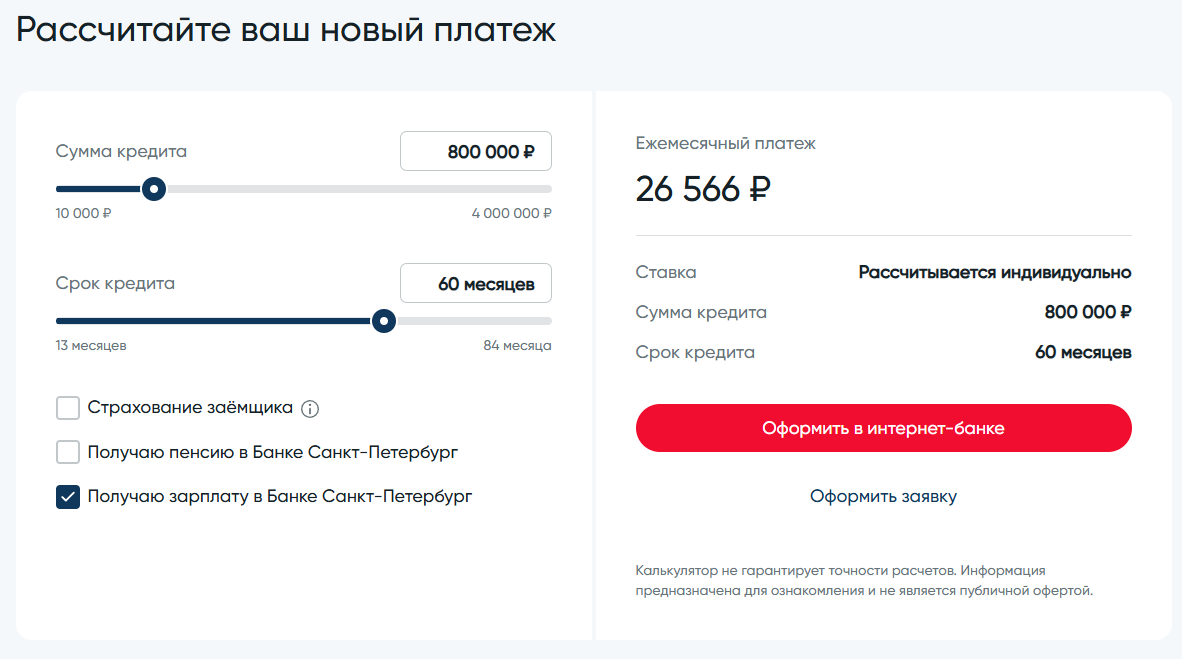The height and width of the screenshot is (659, 1182).
Task: Click the unfilled amount slider track on the right
Action: [x=359, y=189]
